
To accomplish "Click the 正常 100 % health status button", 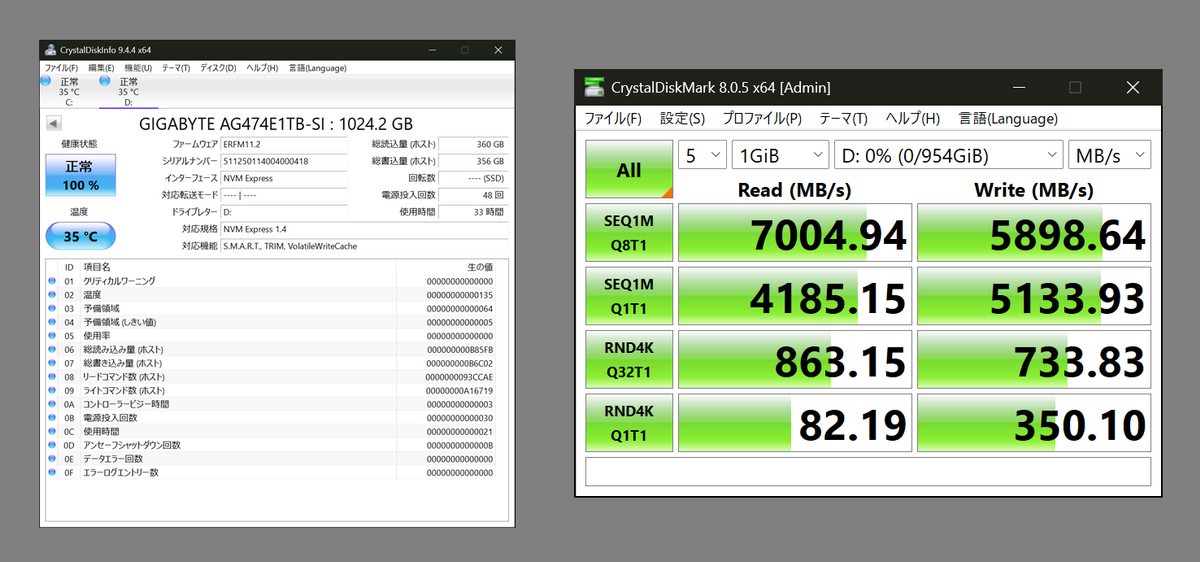I will click(80, 175).
